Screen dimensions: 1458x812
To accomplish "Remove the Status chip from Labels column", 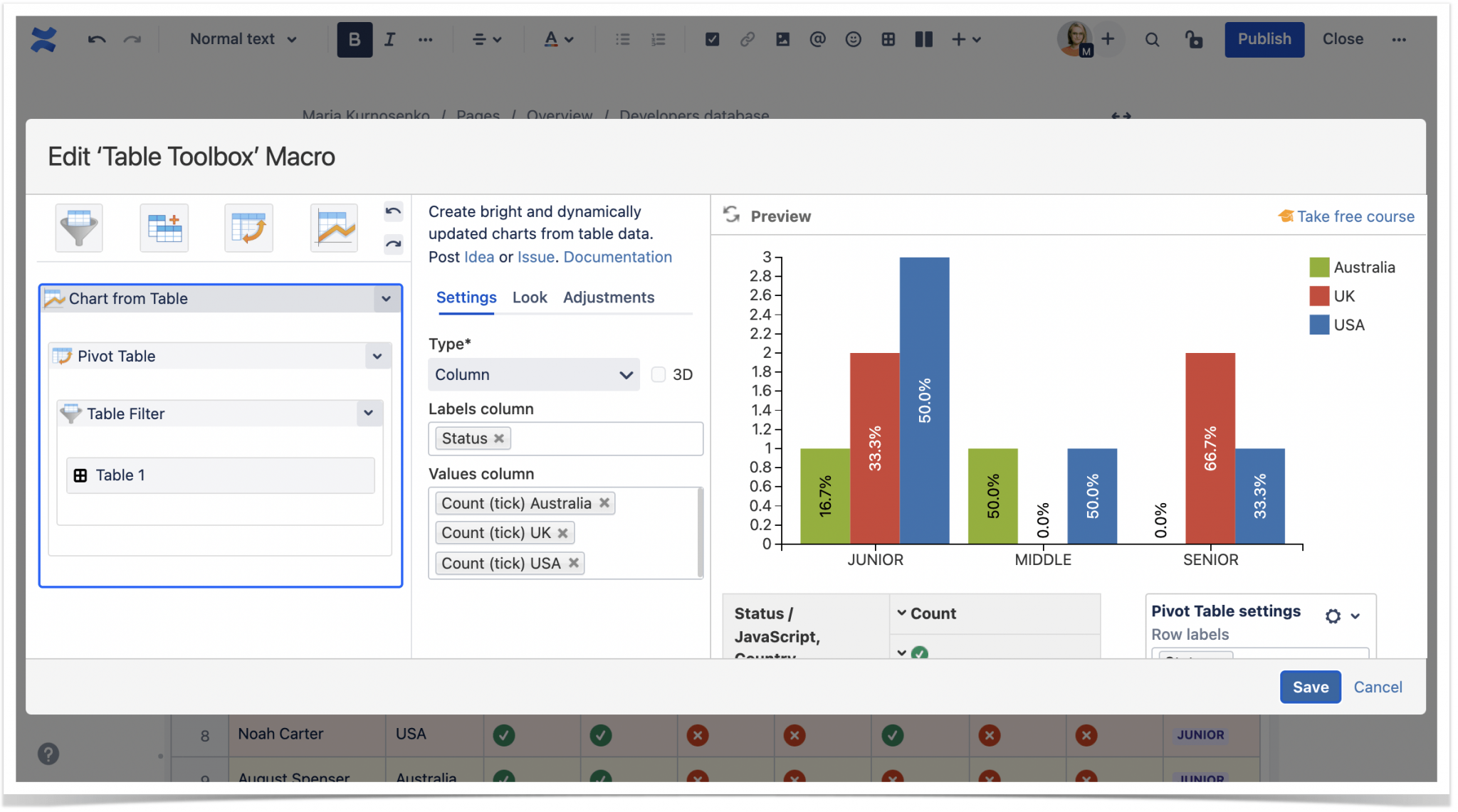I will [498, 438].
